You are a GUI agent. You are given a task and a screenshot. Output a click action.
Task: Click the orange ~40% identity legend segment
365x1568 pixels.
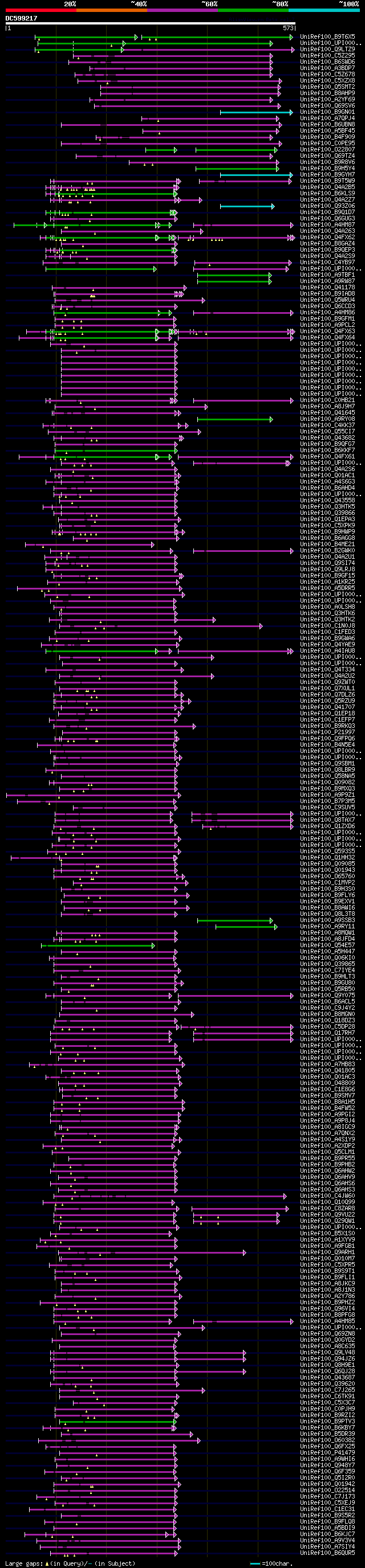[x=112, y=10]
